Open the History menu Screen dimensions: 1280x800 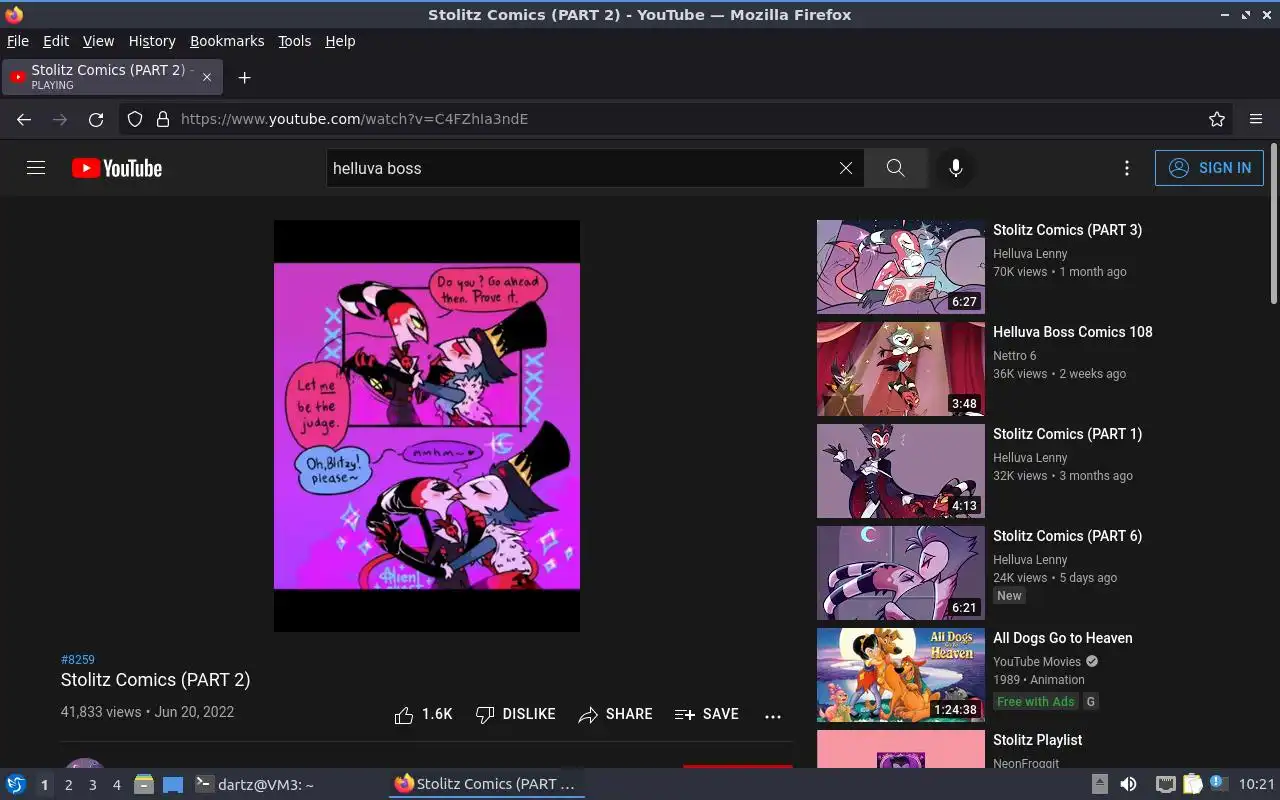coord(152,41)
